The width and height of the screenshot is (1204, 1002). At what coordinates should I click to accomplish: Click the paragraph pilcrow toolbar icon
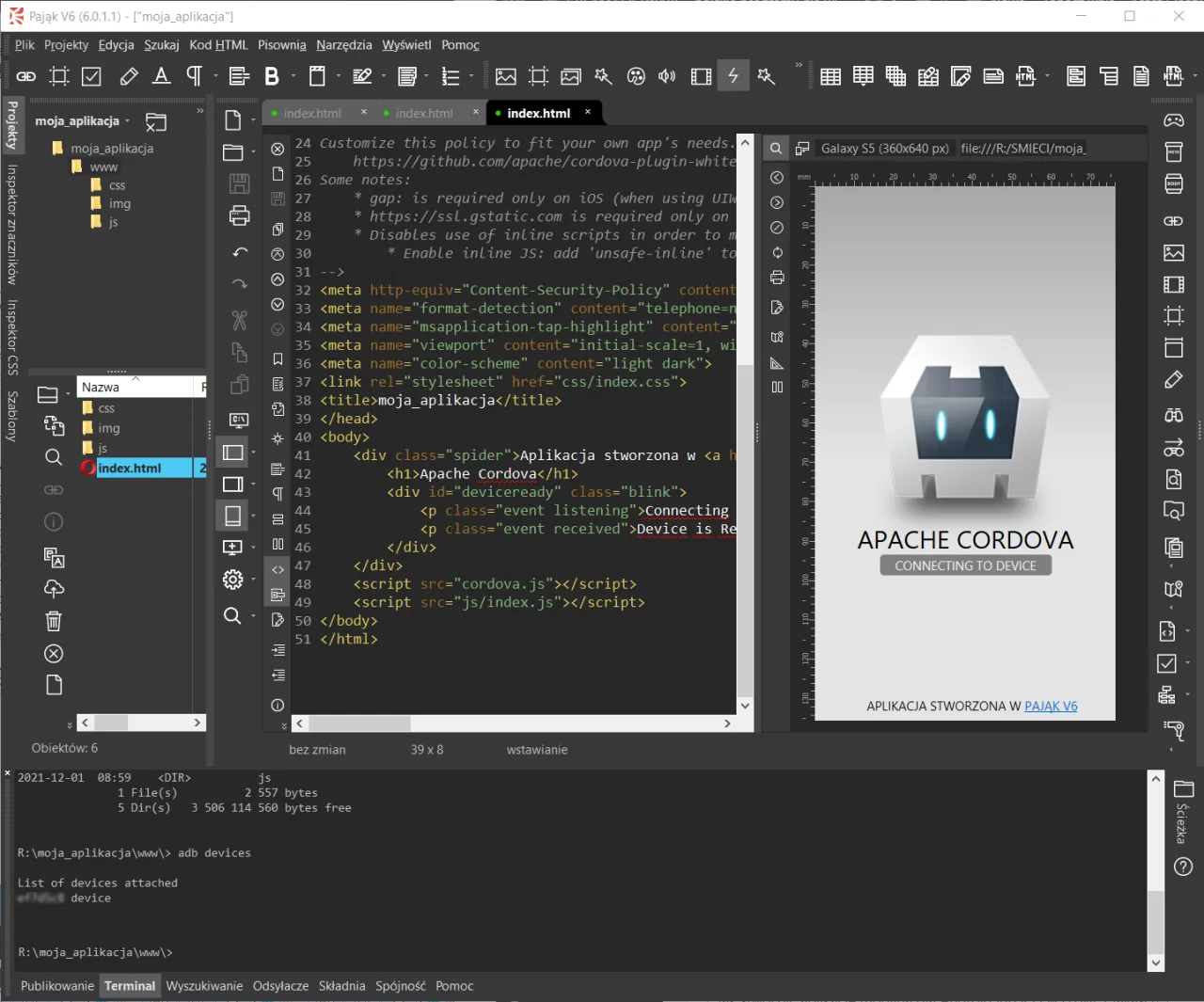click(x=194, y=76)
